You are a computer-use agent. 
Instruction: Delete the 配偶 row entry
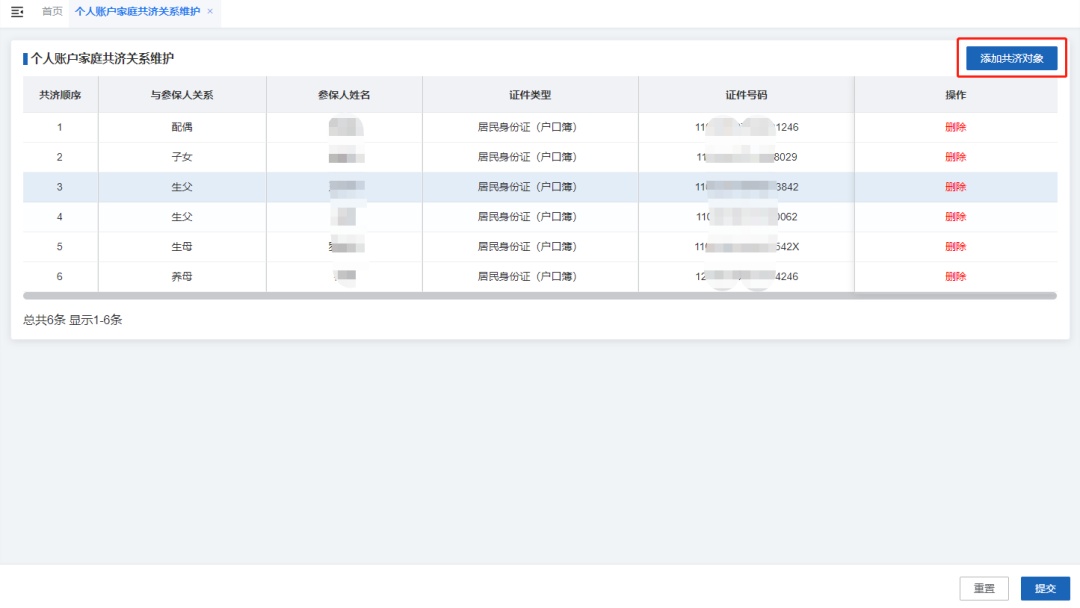click(x=955, y=127)
